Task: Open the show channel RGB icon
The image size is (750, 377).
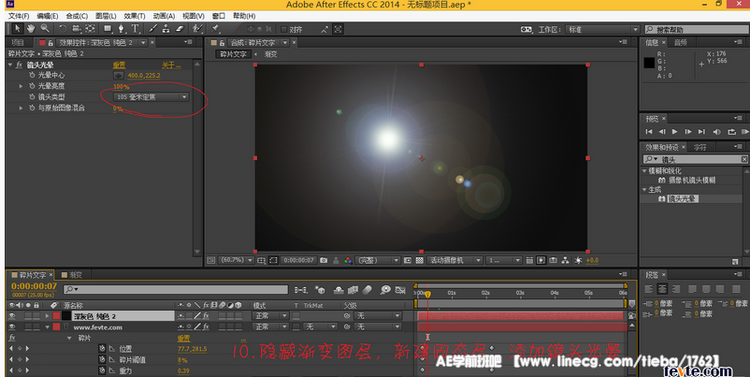Action: [x=348, y=260]
